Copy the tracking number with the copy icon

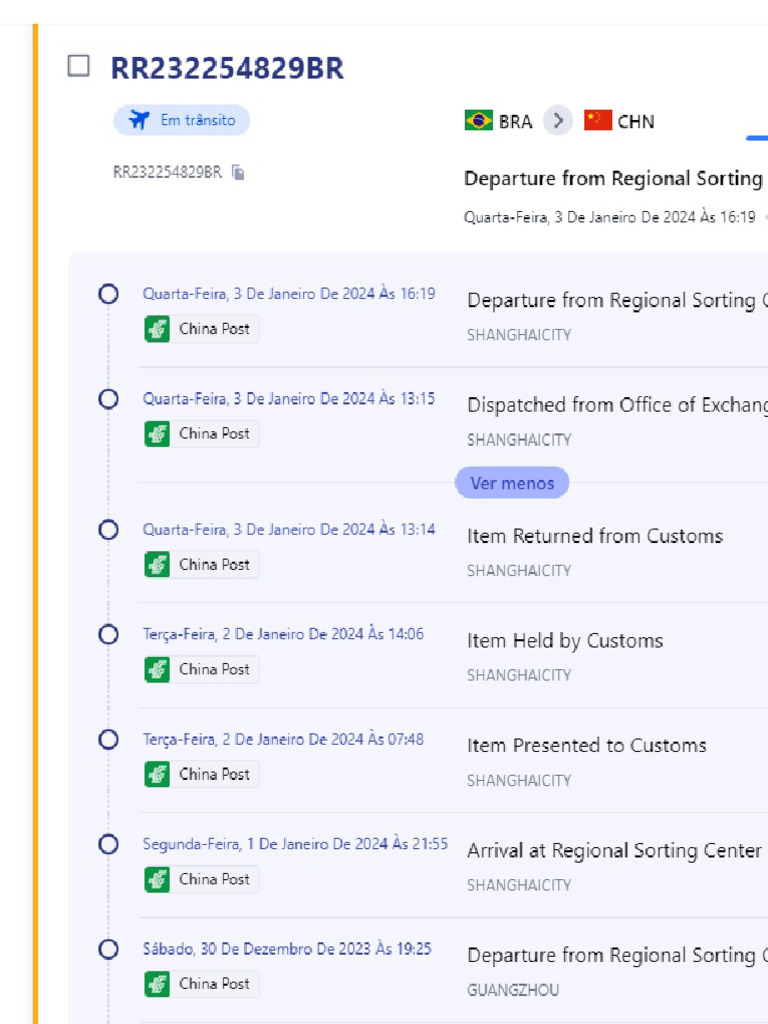238,172
